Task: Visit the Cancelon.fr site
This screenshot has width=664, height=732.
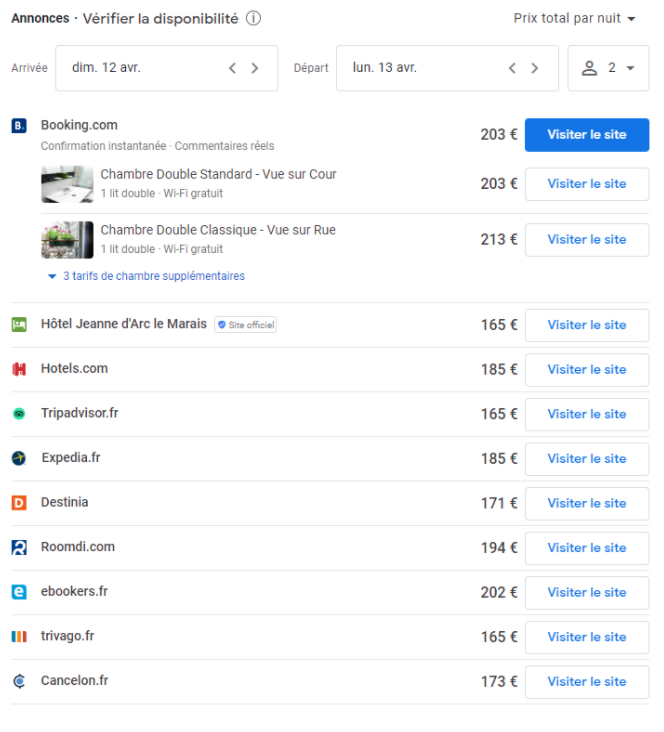Action: click(587, 682)
